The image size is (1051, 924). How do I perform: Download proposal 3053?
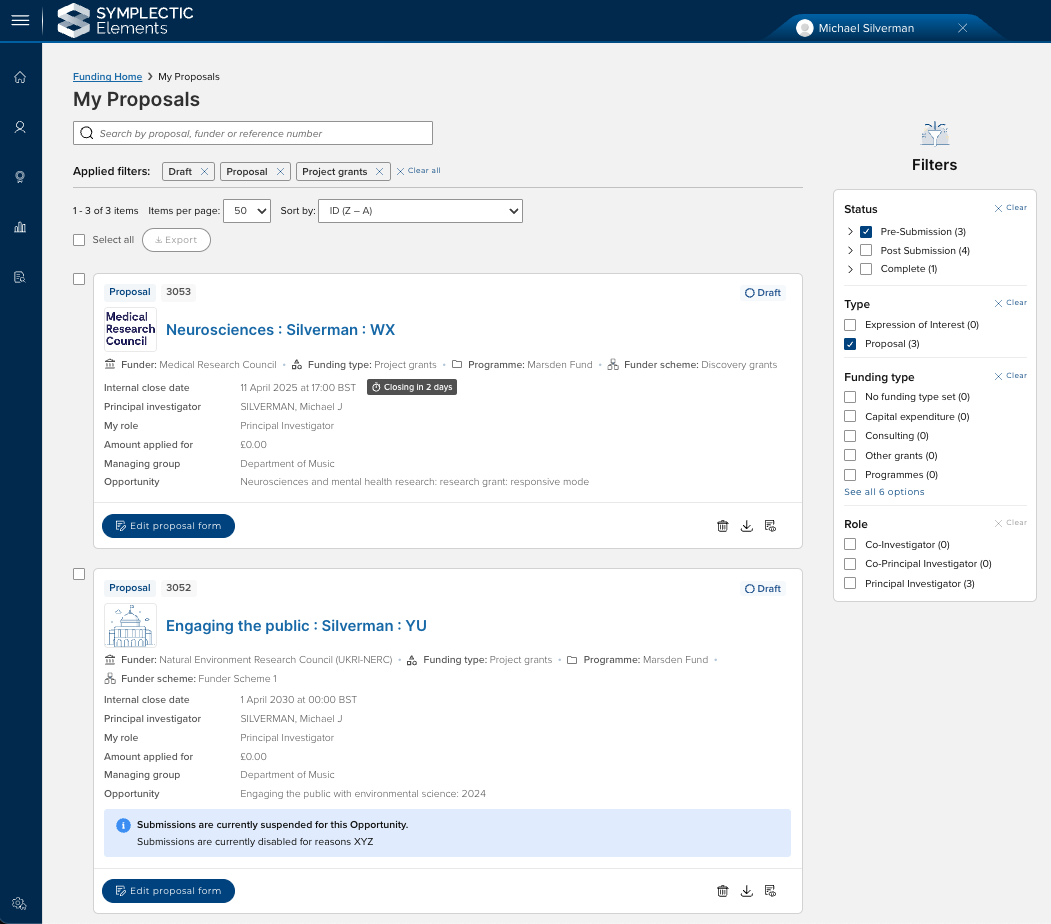tap(747, 526)
